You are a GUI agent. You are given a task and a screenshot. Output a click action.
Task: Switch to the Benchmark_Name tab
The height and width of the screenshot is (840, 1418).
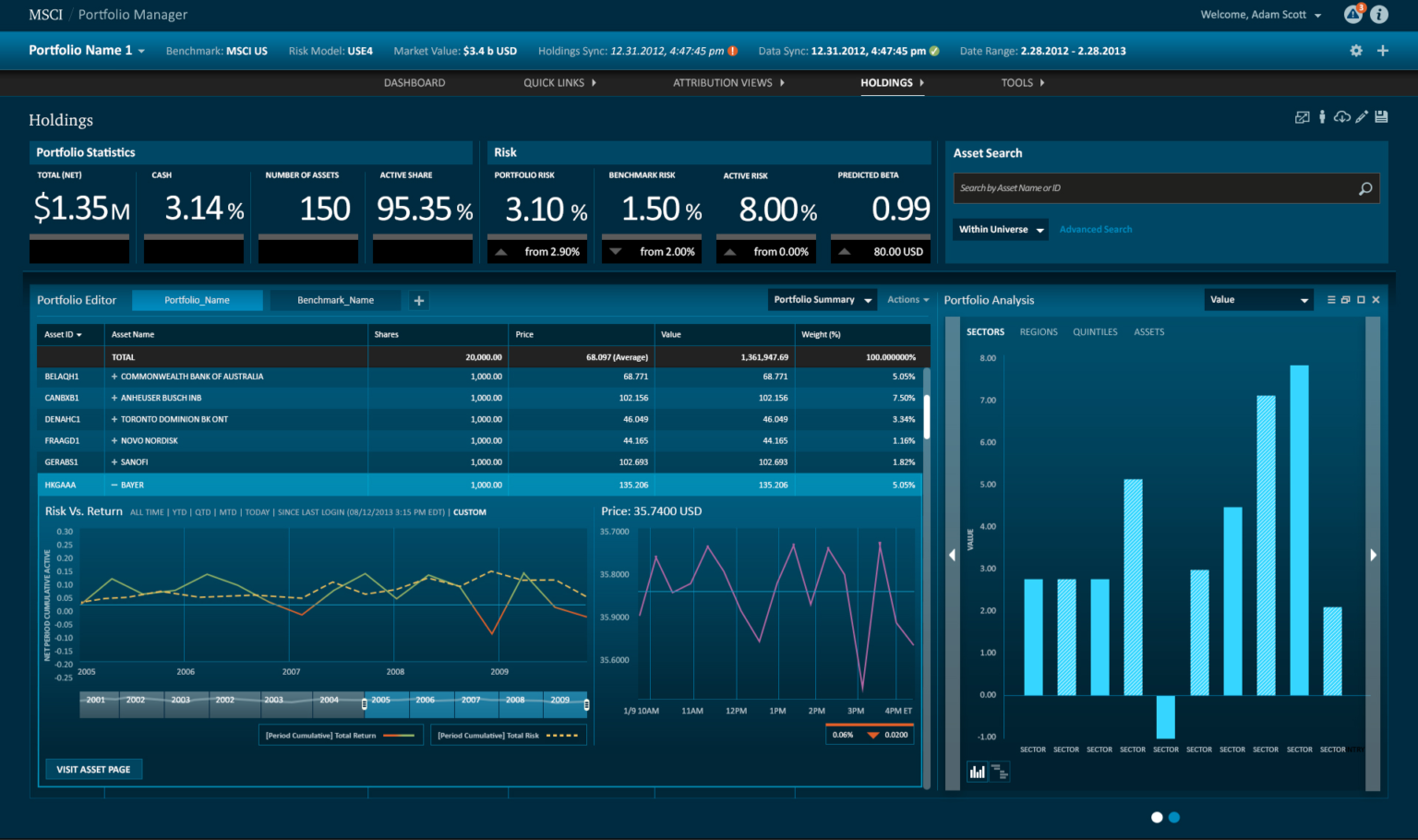pos(335,300)
